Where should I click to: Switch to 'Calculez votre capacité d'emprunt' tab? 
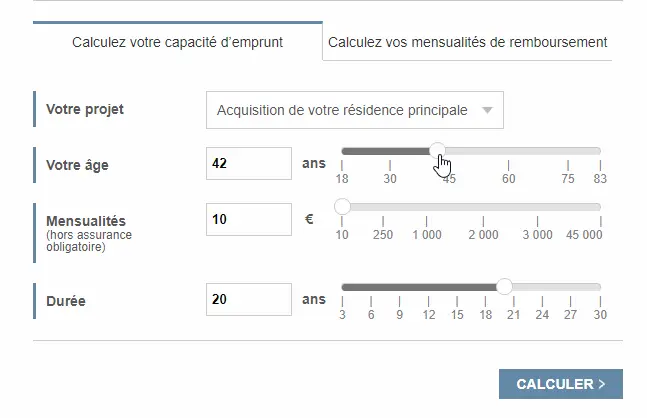(178, 43)
